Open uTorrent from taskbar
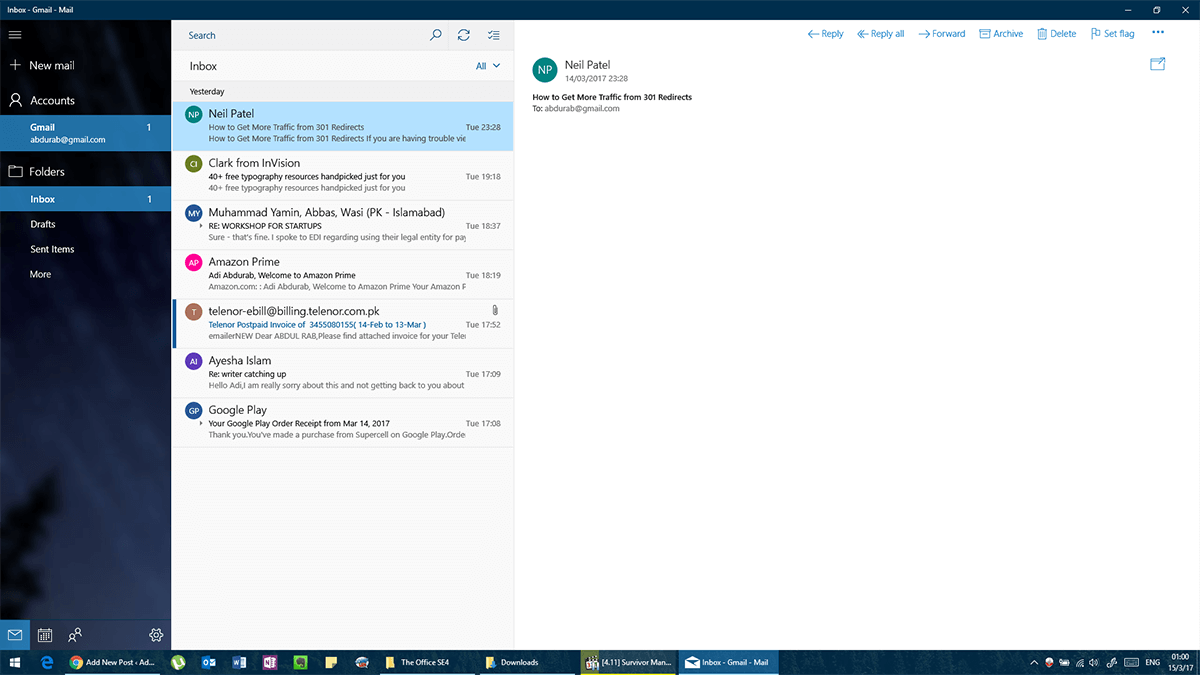 [x=178, y=662]
